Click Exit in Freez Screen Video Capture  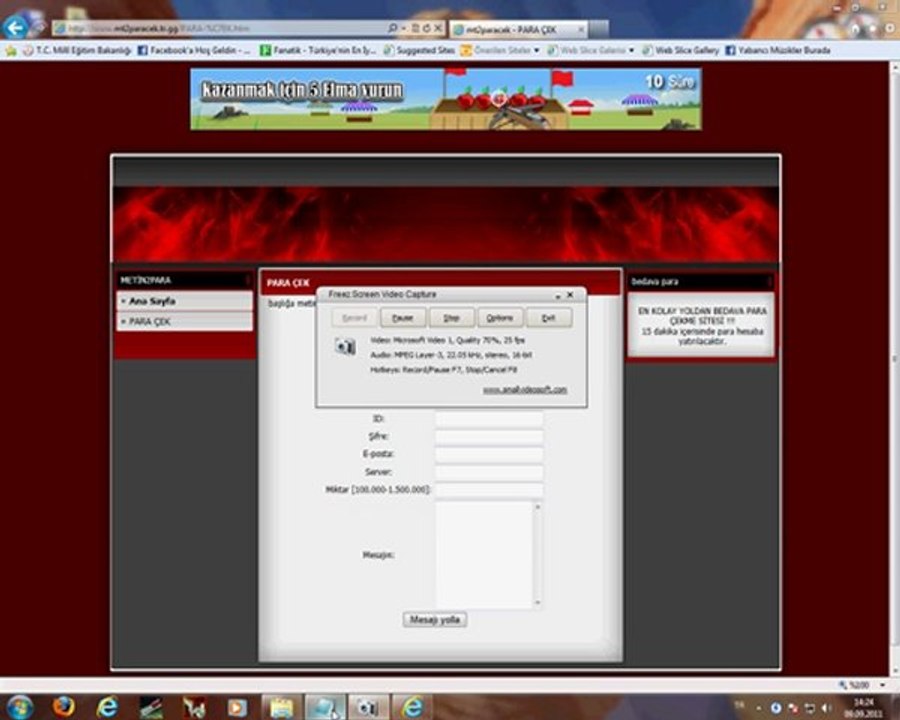(x=549, y=318)
